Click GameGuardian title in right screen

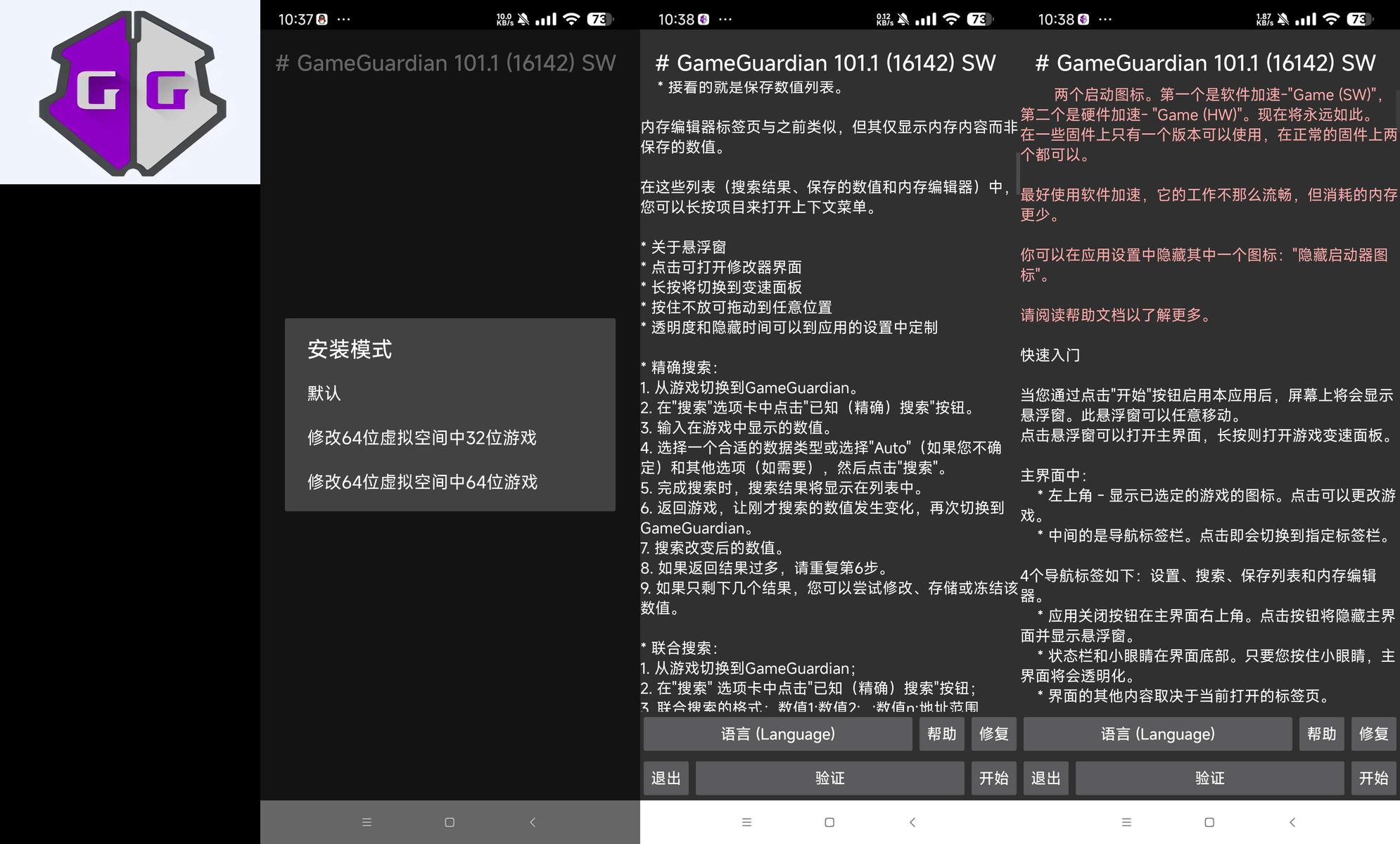pos(1206,63)
